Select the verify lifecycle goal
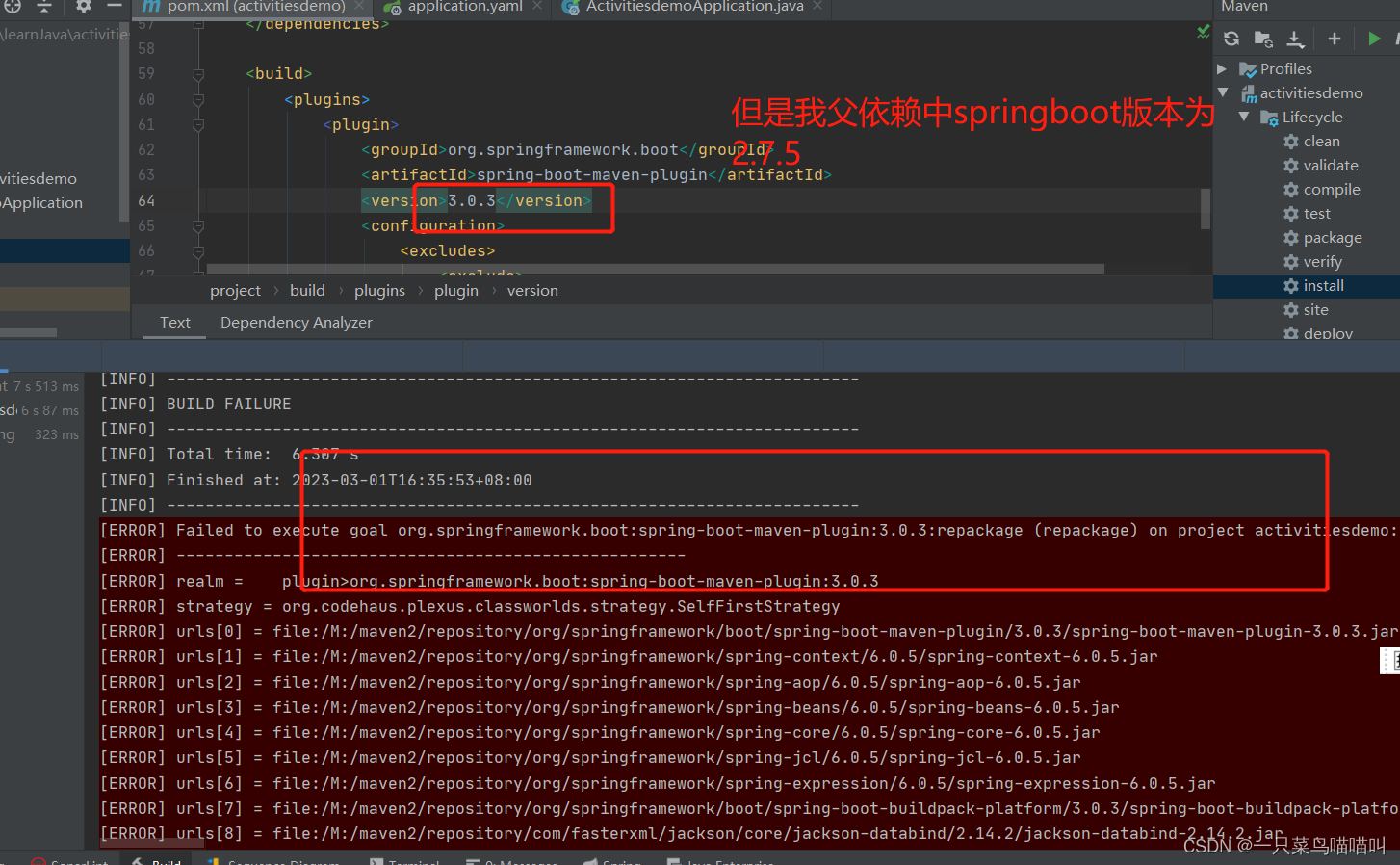This screenshot has width=1400, height=865. point(1322,262)
